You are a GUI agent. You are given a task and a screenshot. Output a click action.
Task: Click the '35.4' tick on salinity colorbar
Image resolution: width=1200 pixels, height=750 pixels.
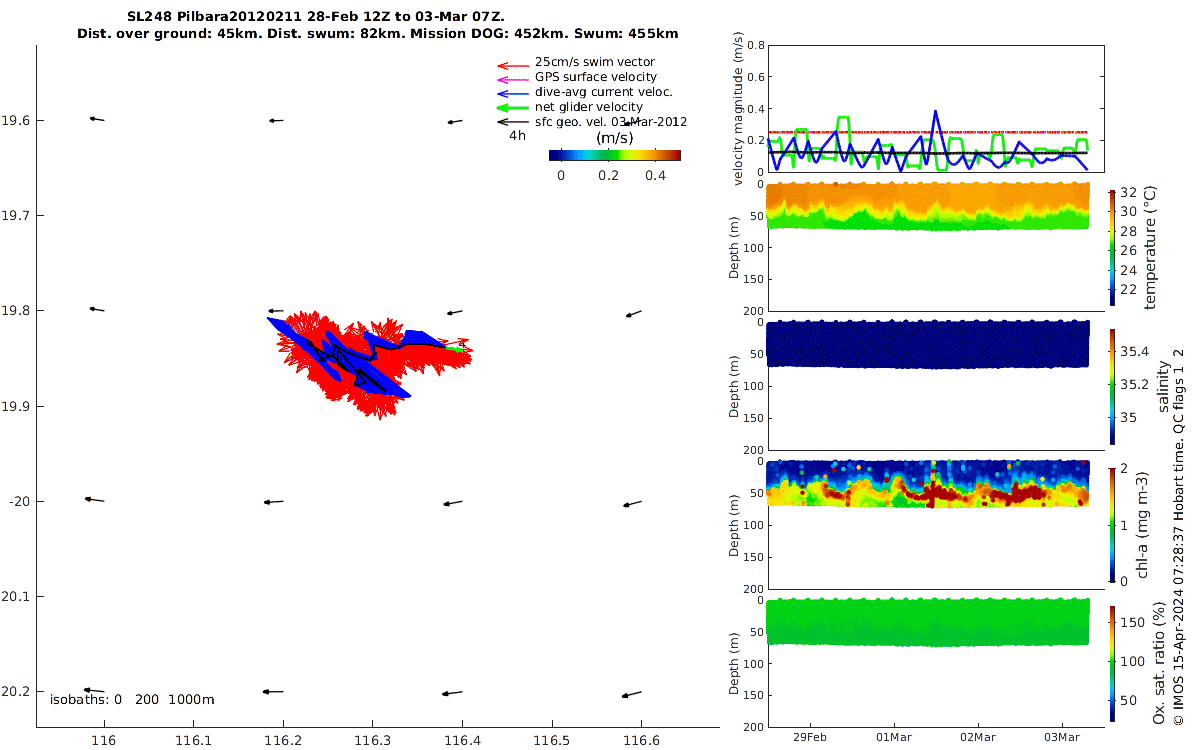tap(1135, 351)
